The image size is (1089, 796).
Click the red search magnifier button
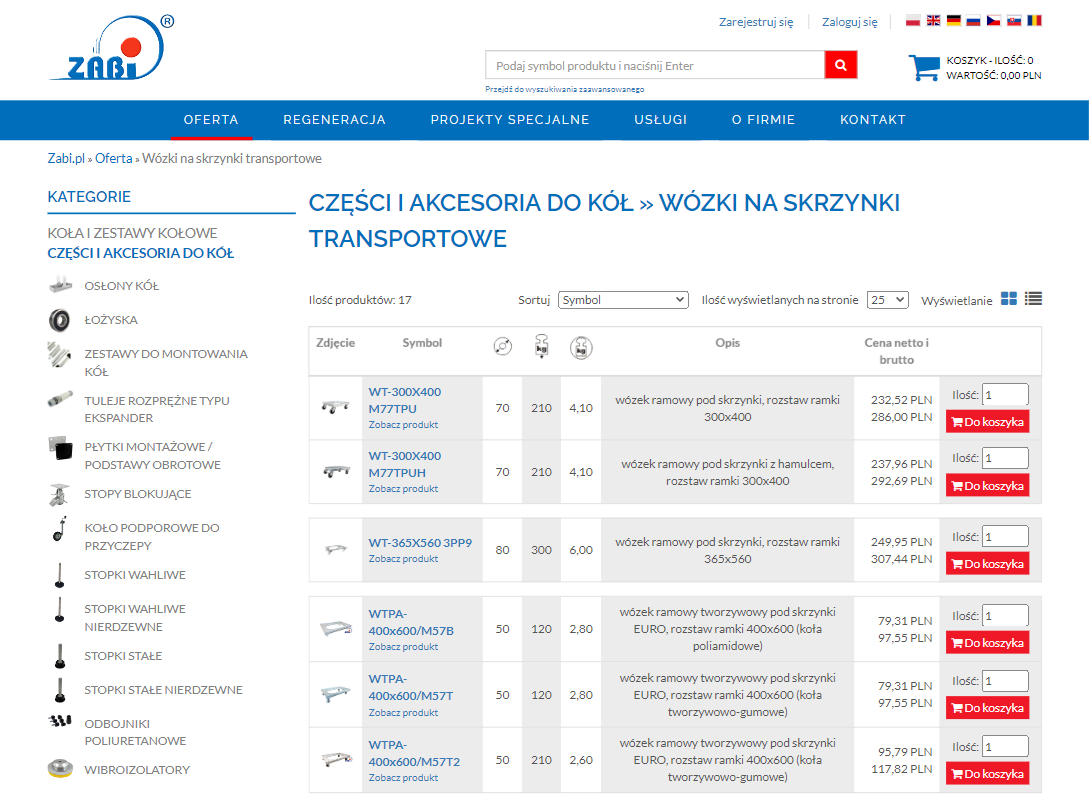(x=840, y=65)
